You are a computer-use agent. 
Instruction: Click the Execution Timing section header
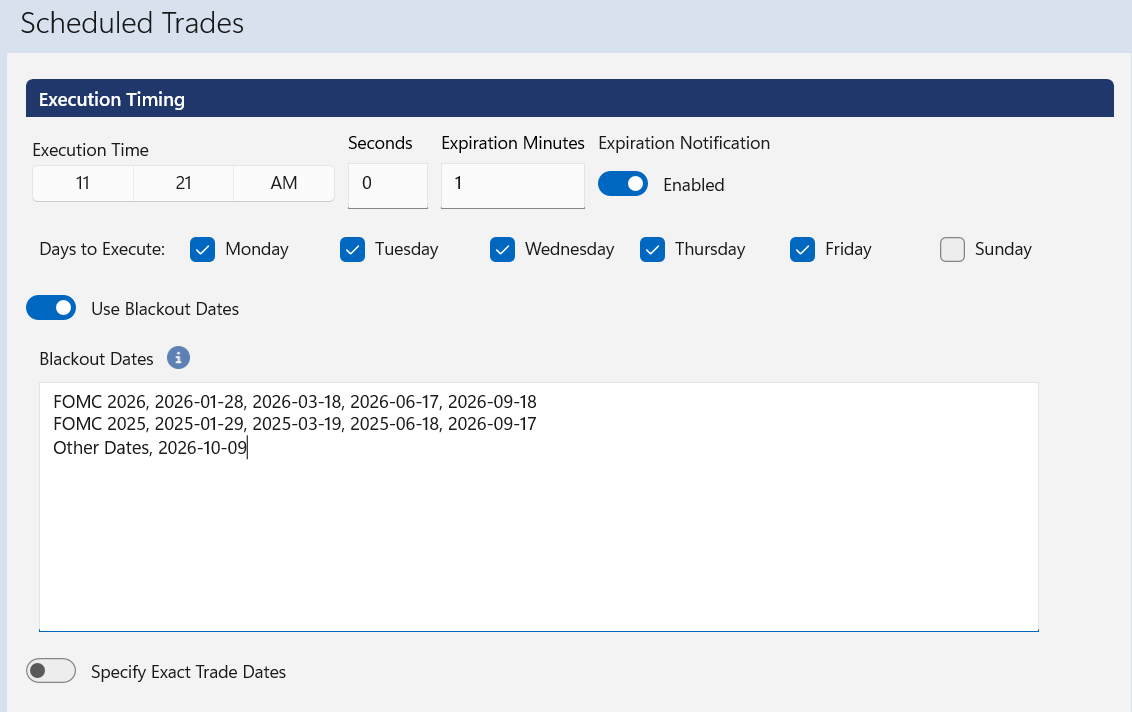coord(570,98)
